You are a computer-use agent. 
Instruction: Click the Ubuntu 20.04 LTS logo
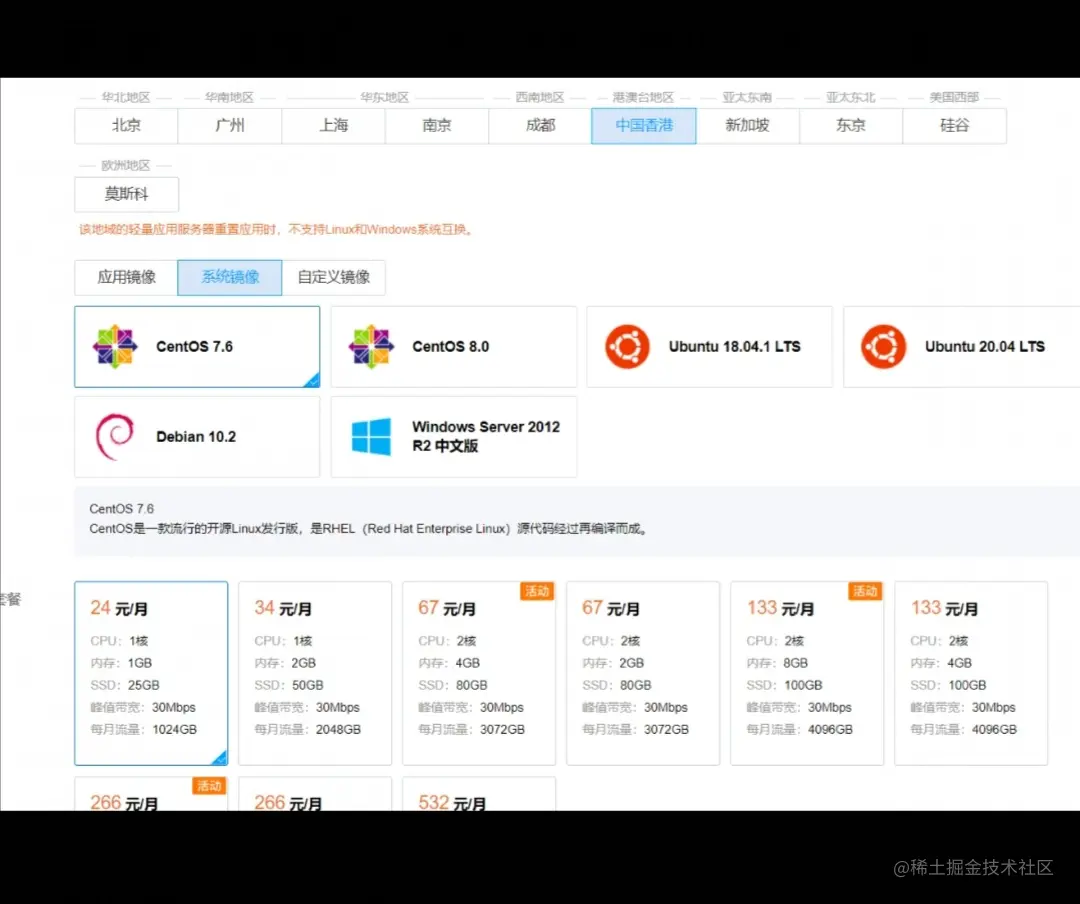point(883,347)
